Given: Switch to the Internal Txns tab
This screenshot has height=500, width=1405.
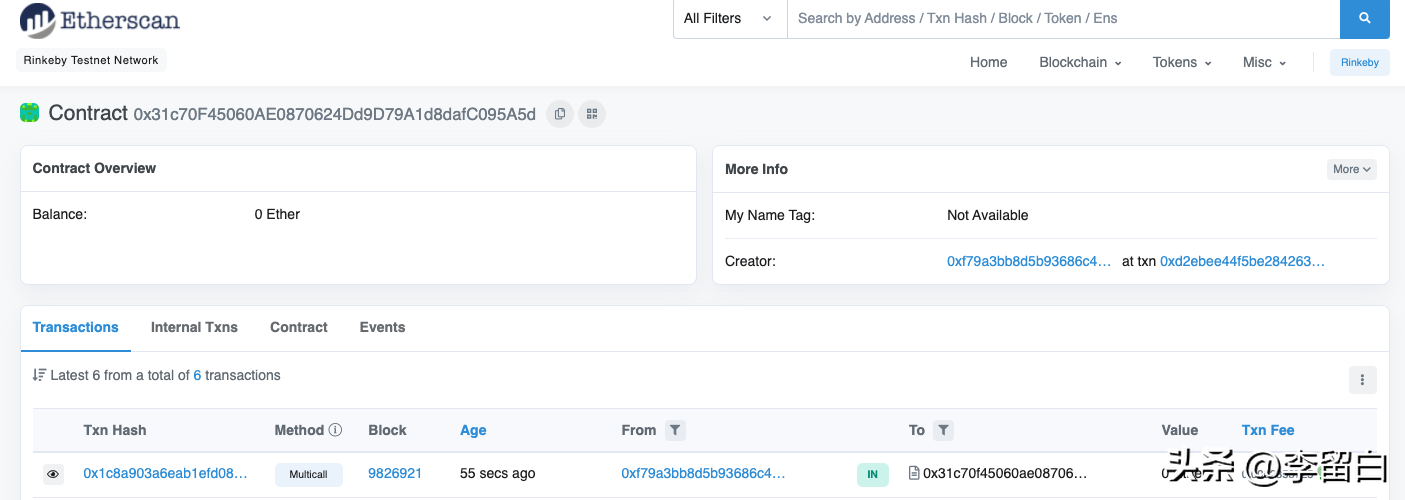Looking at the screenshot, I should tap(194, 327).
